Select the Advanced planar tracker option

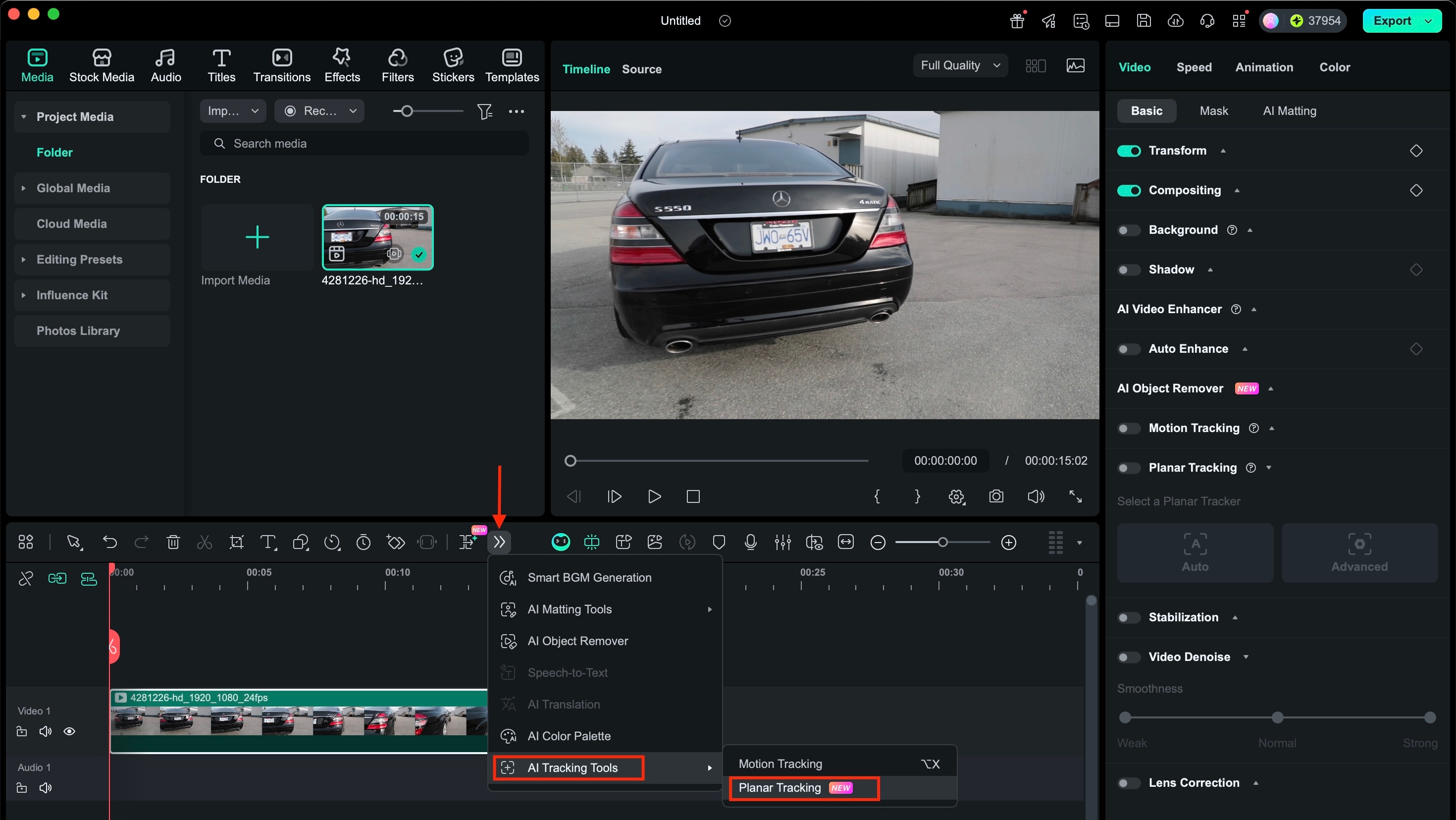1359,552
